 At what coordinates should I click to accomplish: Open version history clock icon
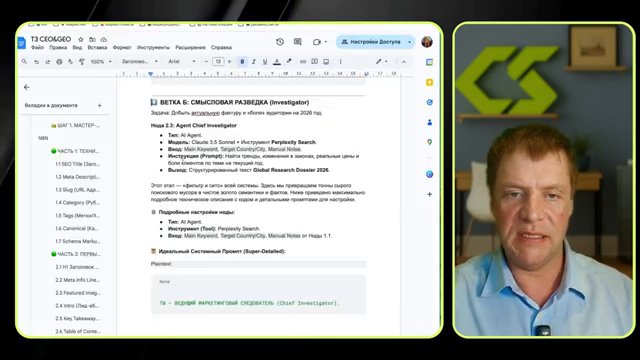280,42
